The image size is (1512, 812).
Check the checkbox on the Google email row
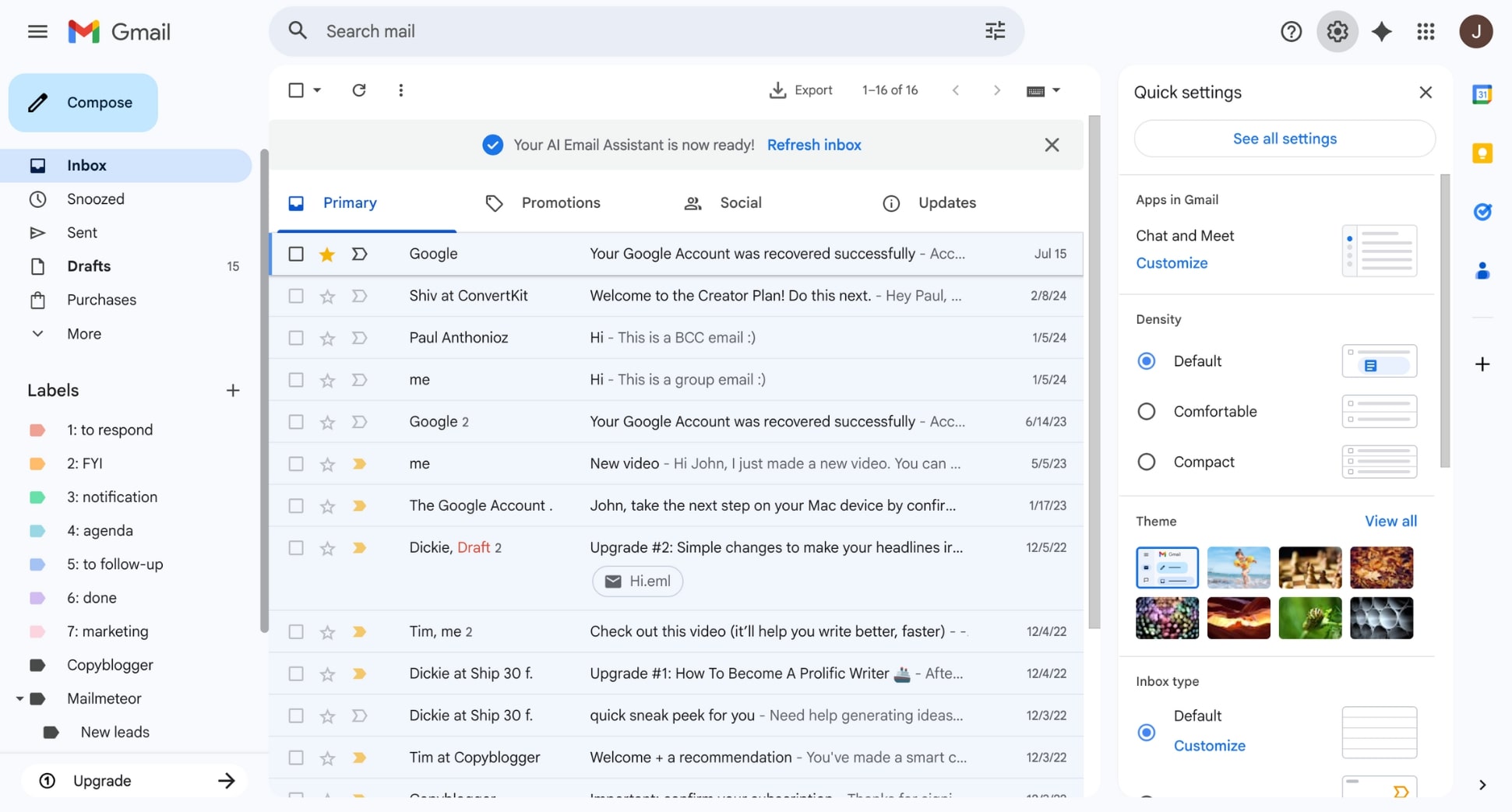point(295,254)
